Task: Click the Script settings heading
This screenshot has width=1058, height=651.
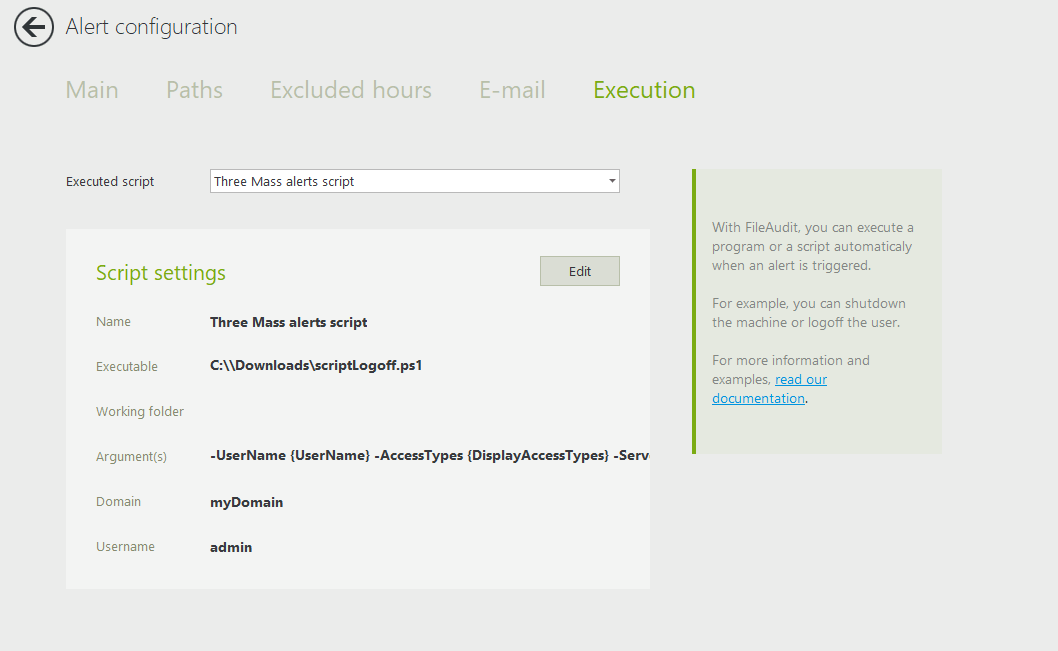Action: (x=161, y=273)
